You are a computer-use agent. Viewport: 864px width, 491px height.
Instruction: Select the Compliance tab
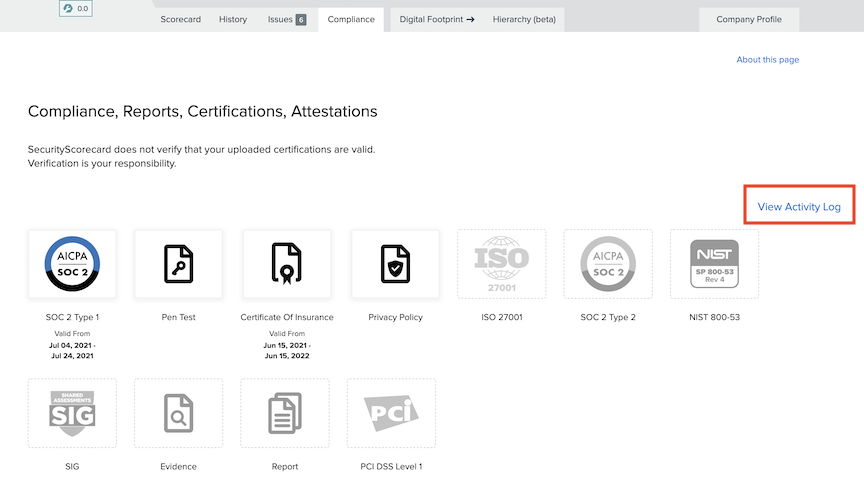351,19
